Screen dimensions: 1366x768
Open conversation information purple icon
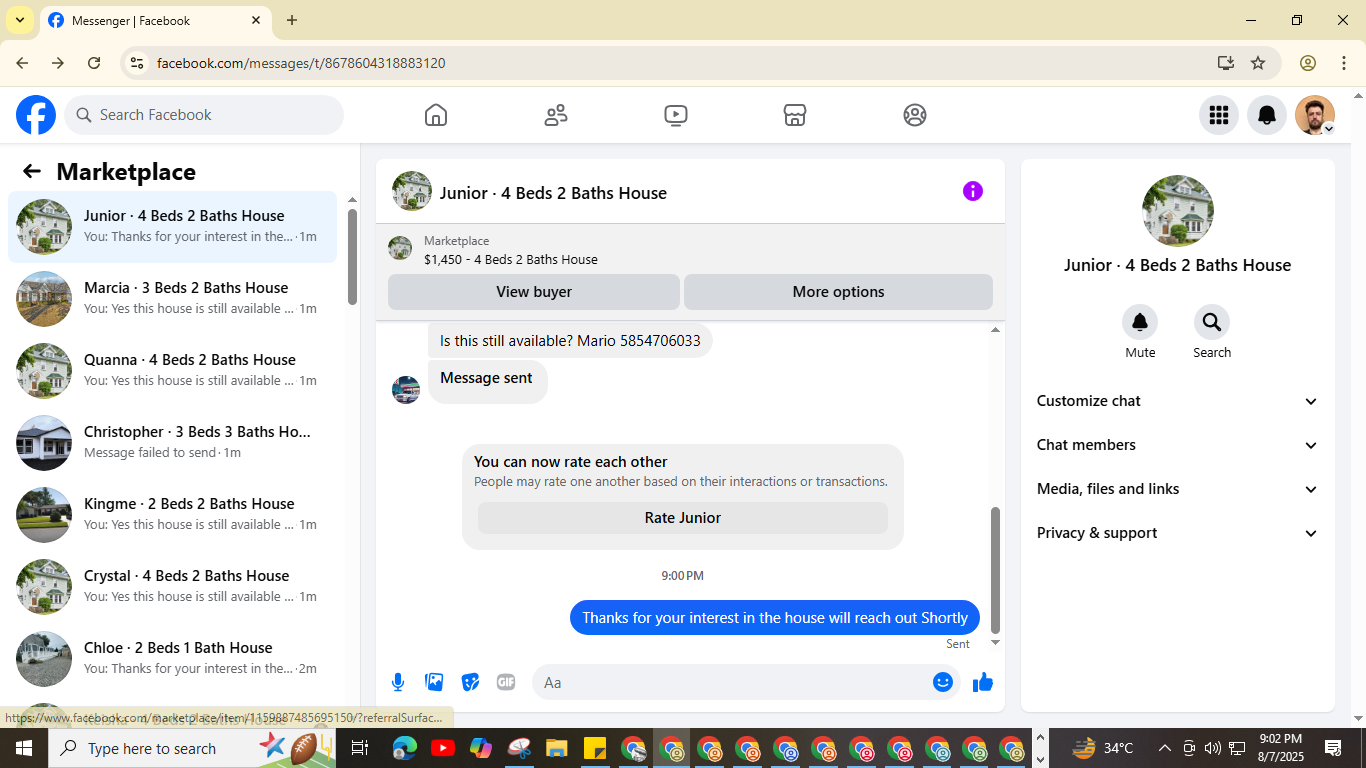973,191
